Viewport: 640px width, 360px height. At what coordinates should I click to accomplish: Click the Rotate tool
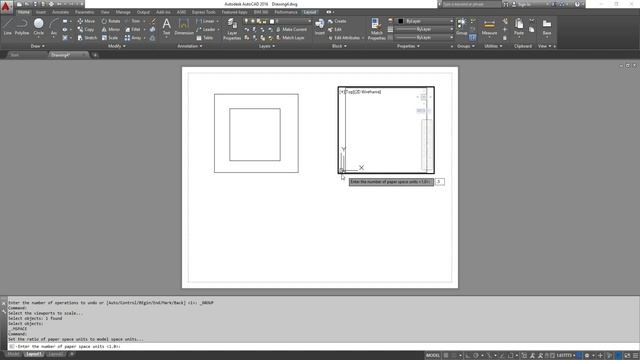(111, 21)
